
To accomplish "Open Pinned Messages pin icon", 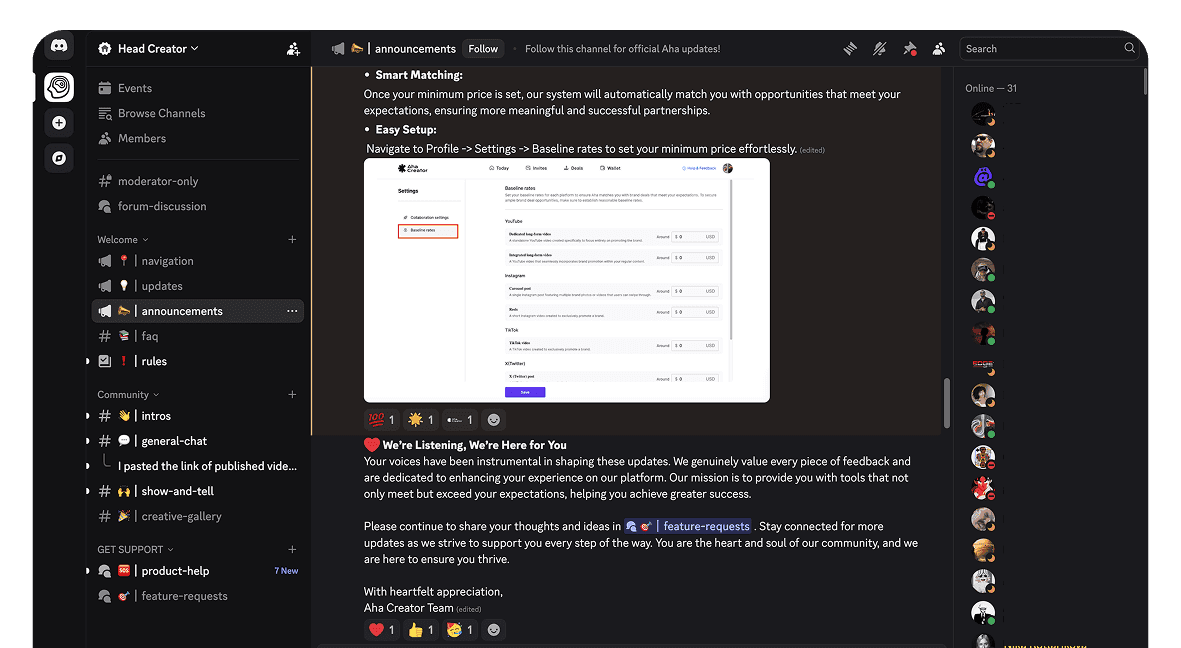I will [909, 49].
